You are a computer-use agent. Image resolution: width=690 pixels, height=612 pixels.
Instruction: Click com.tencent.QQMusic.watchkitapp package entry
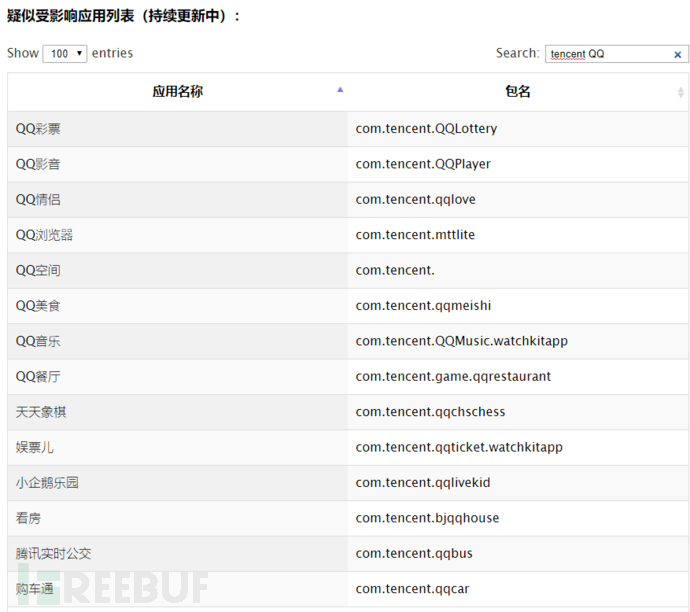click(x=461, y=341)
